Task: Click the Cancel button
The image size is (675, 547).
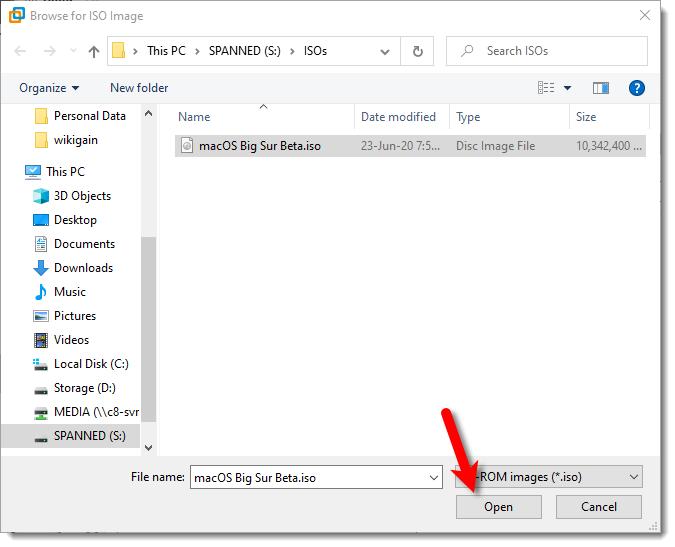Action: 598,507
